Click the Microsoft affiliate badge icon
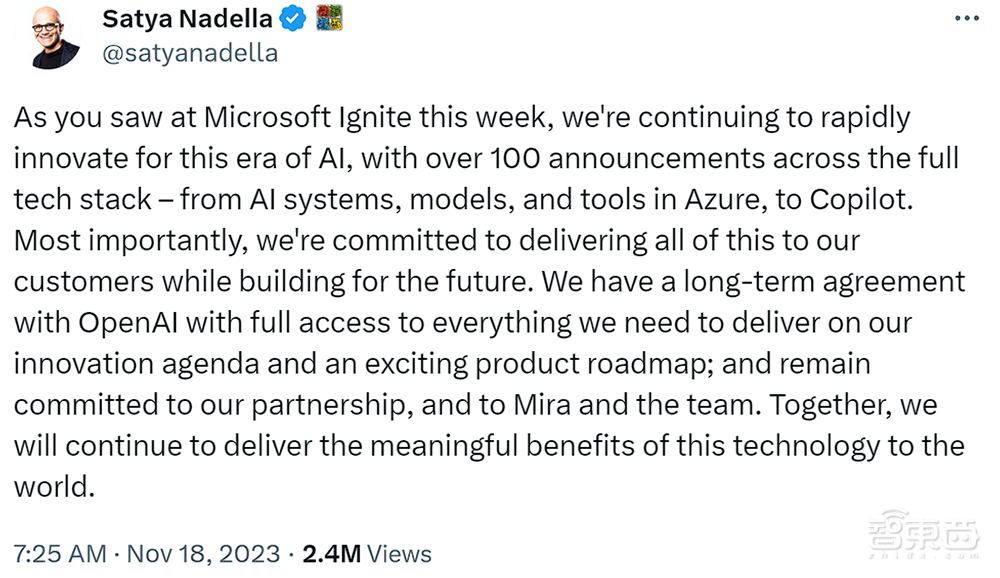1000x578 pixels. pyautogui.click(x=329, y=18)
